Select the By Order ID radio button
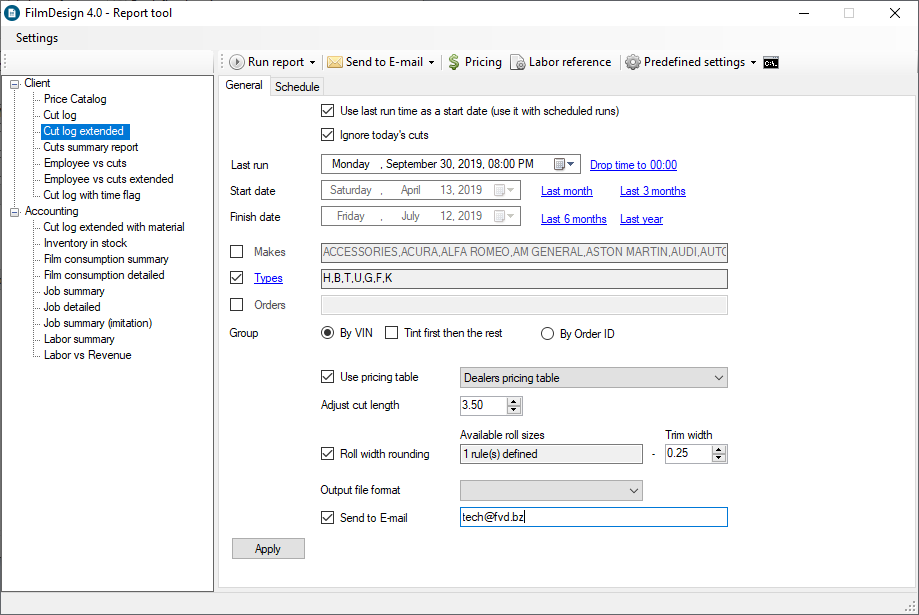This screenshot has width=919, height=615. tap(547, 334)
